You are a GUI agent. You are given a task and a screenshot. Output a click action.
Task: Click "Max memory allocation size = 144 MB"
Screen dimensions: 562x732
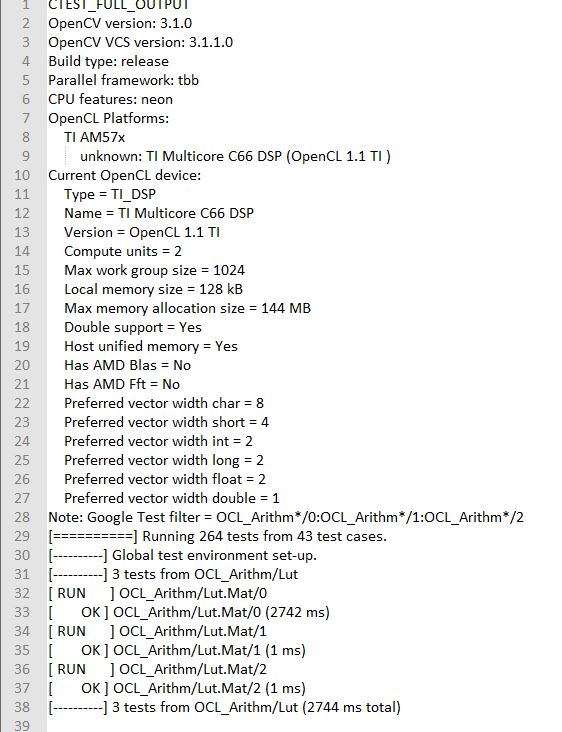[x=187, y=308]
